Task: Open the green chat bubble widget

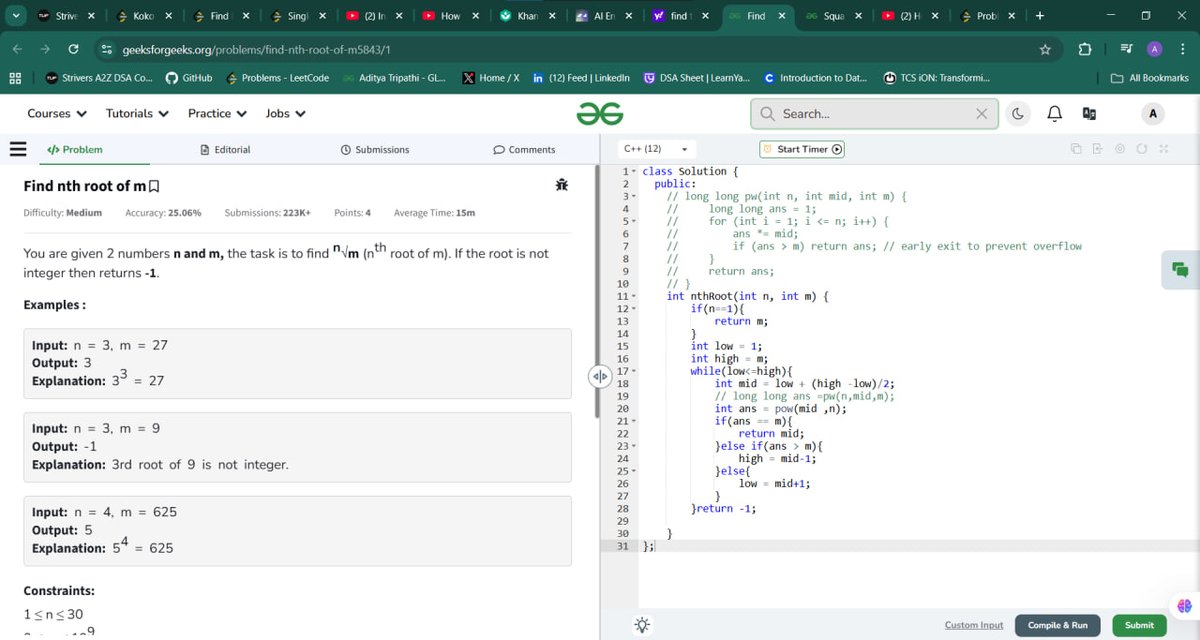Action: (x=1180, y=270)
